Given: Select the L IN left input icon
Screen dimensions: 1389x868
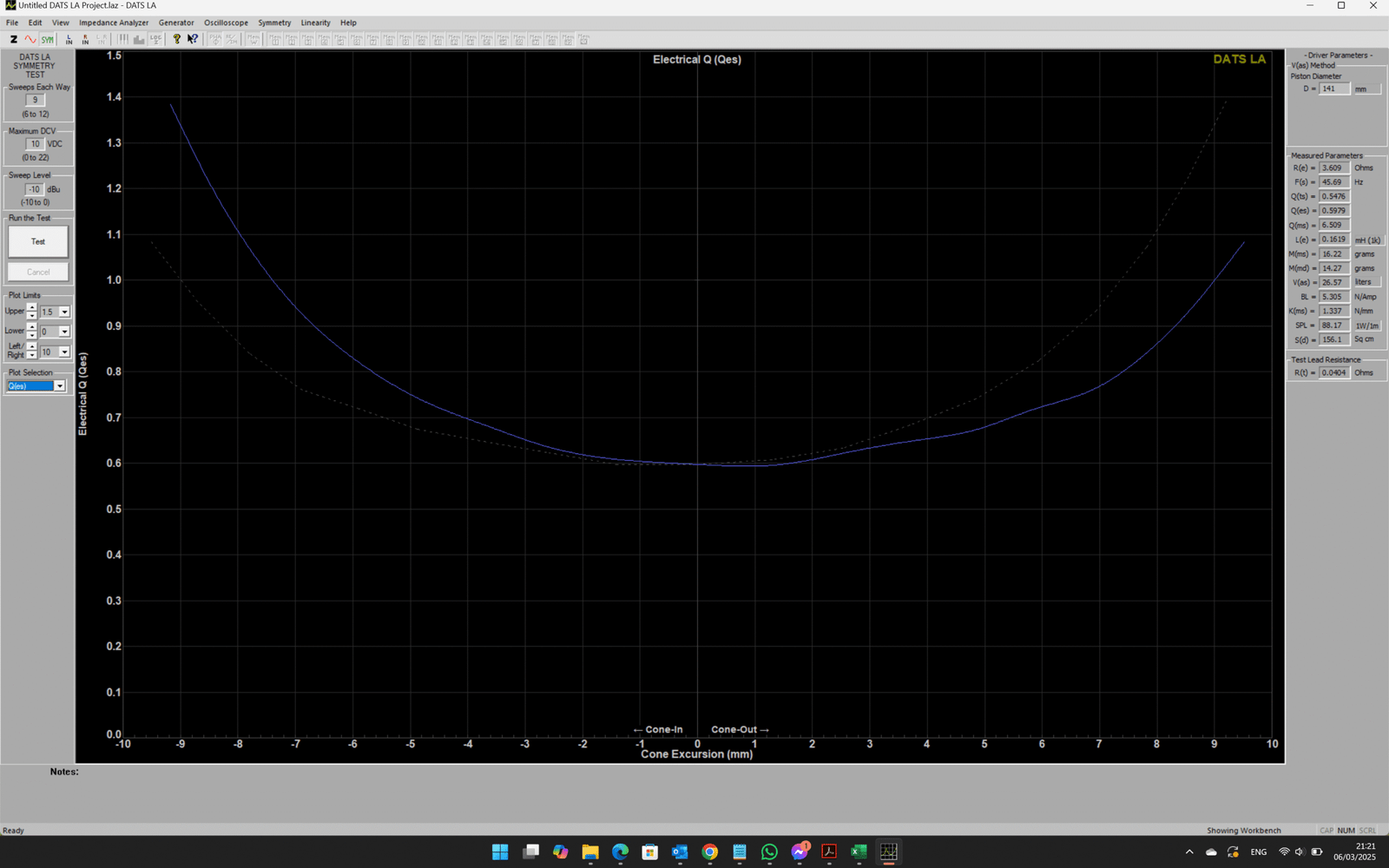Looking at the screenshot, I should 69,39.
